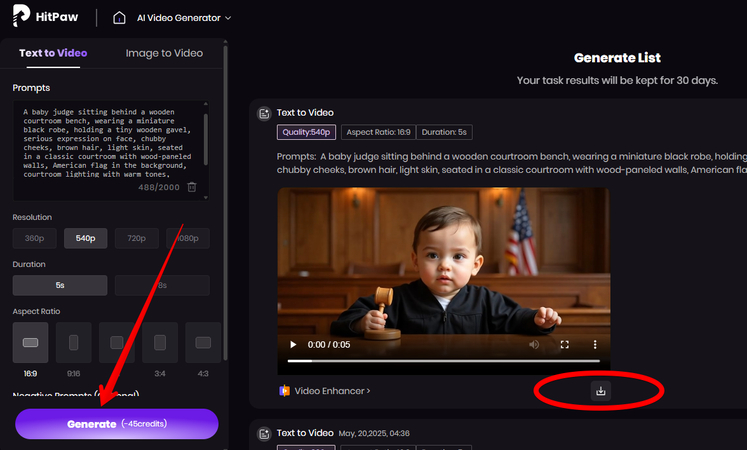Click the Quality:540p tag
The width and height of the screenshot is (747, 450).
coord(306,132)
